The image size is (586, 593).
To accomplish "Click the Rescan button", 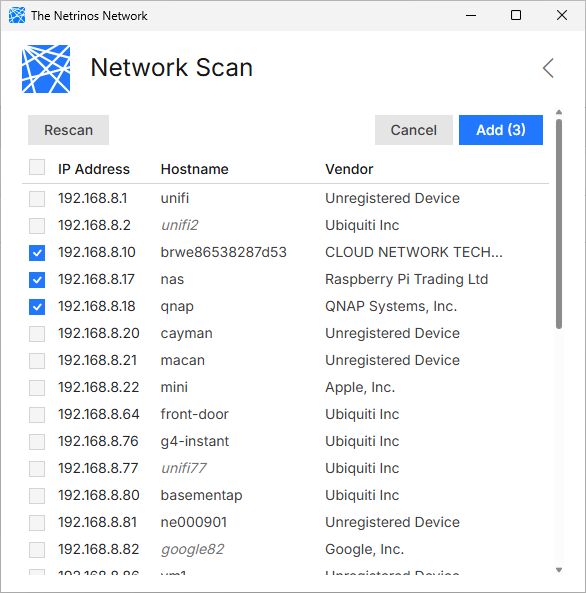I will click(x=68, y=130).
